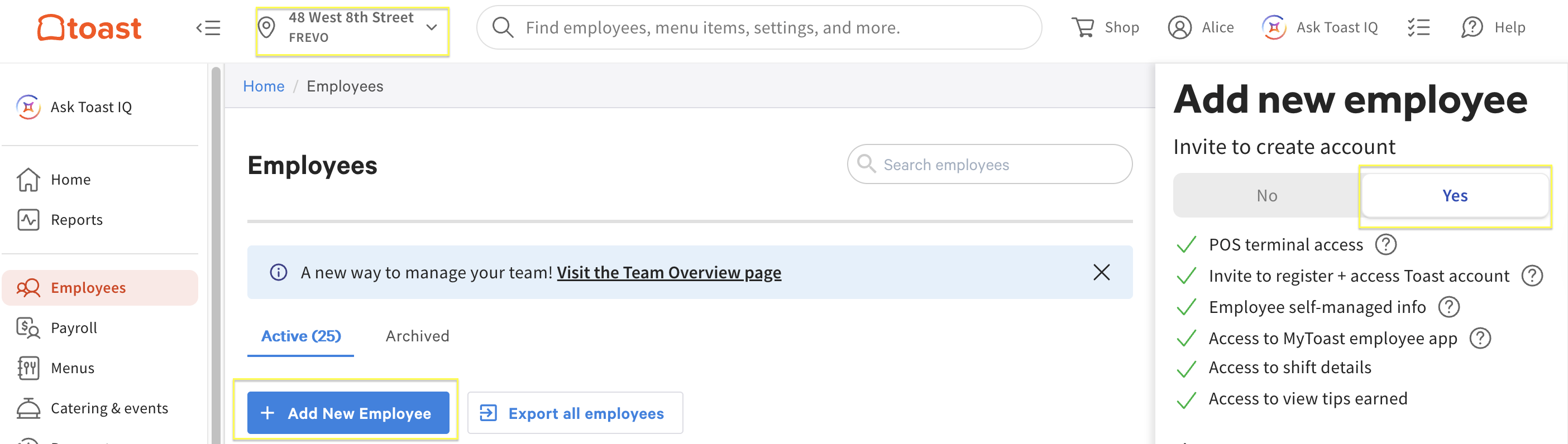Open the 48 West 8th Street location dropdown
Viewport: 1568px width, 444px height.
coord(352,27)
